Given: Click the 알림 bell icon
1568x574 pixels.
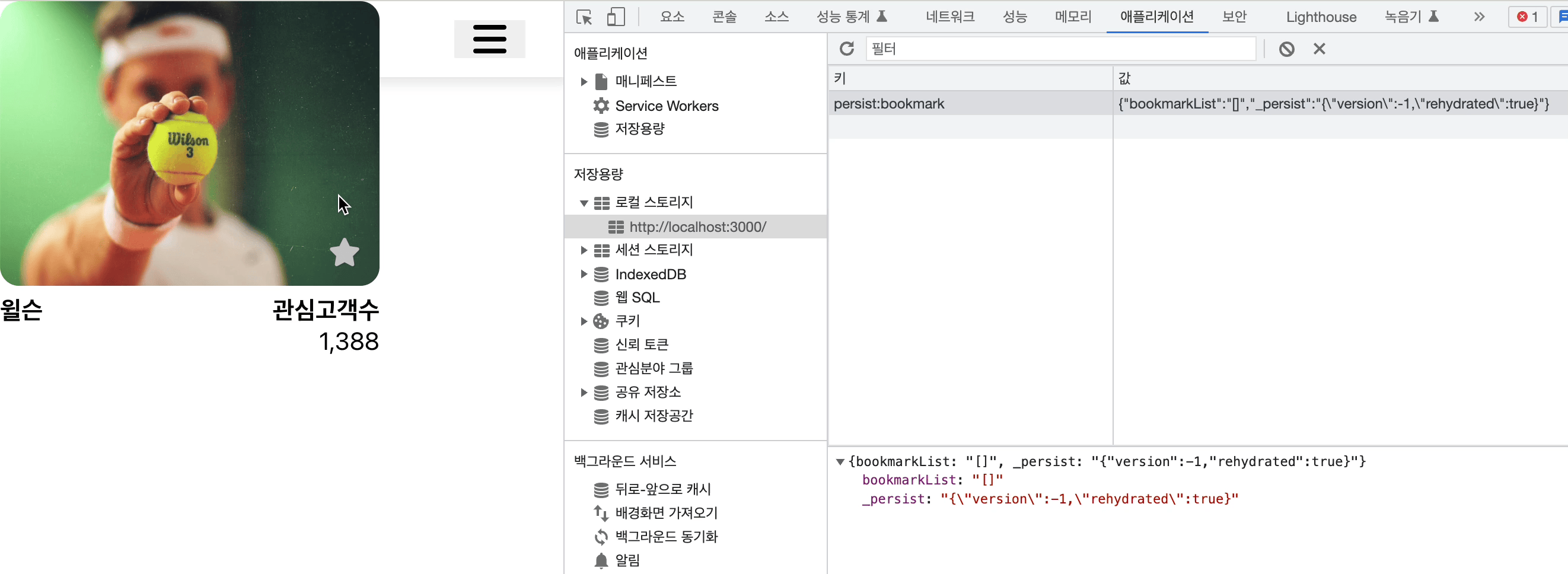Looking at the screenshot, I should pyautogui.click(x=601, y=560).
